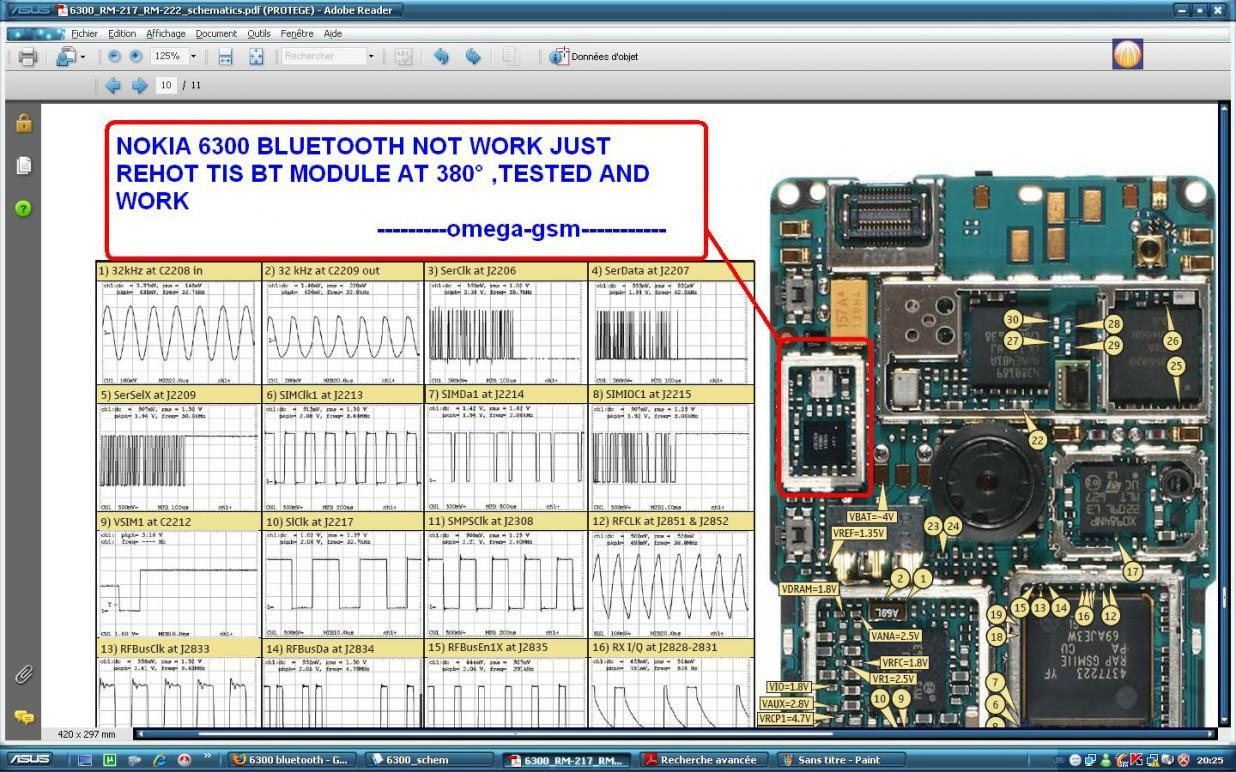Screen dimensions: 1236x772
Task: Open the comments panel icon
Action: 23,717
